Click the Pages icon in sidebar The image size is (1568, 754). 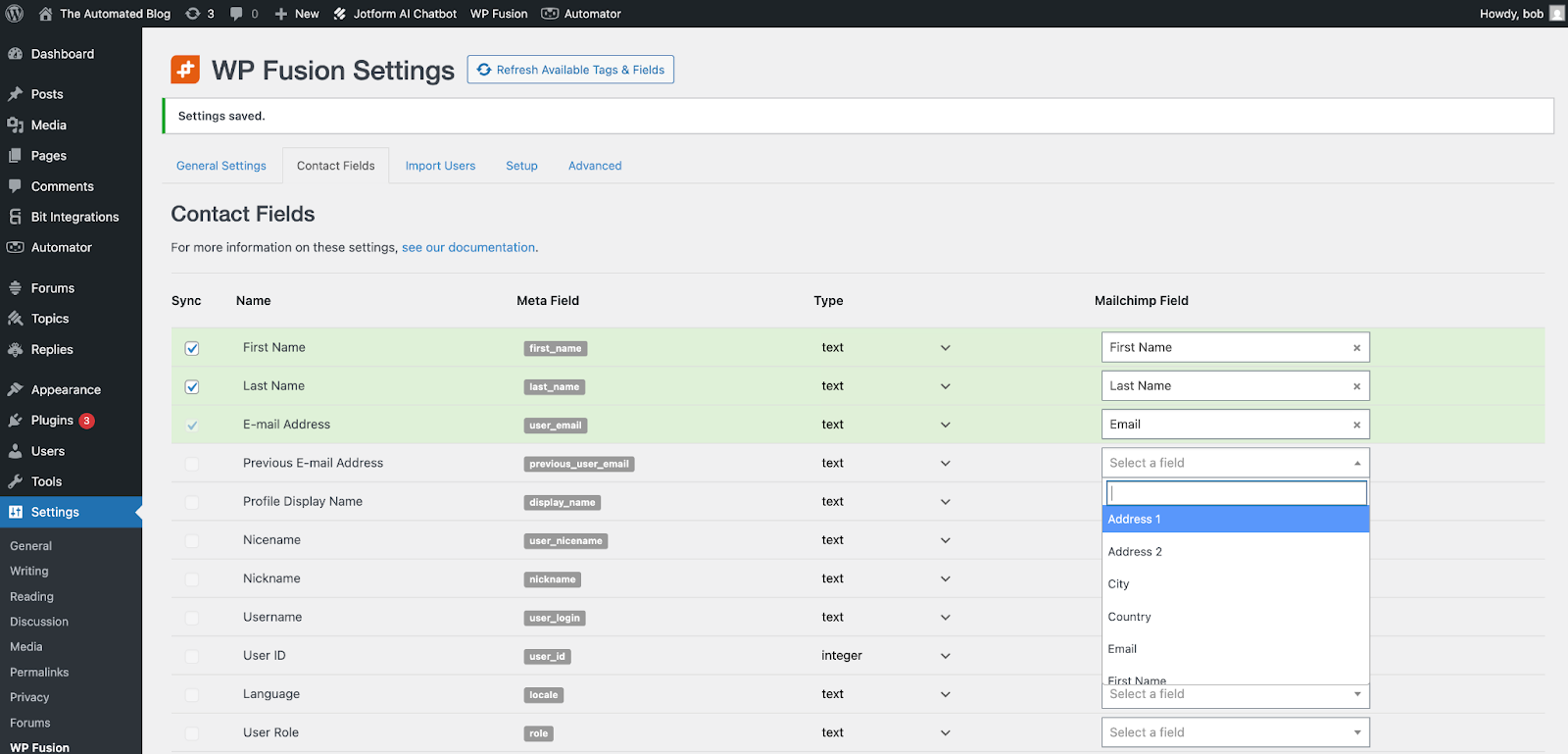pos(16,156)
